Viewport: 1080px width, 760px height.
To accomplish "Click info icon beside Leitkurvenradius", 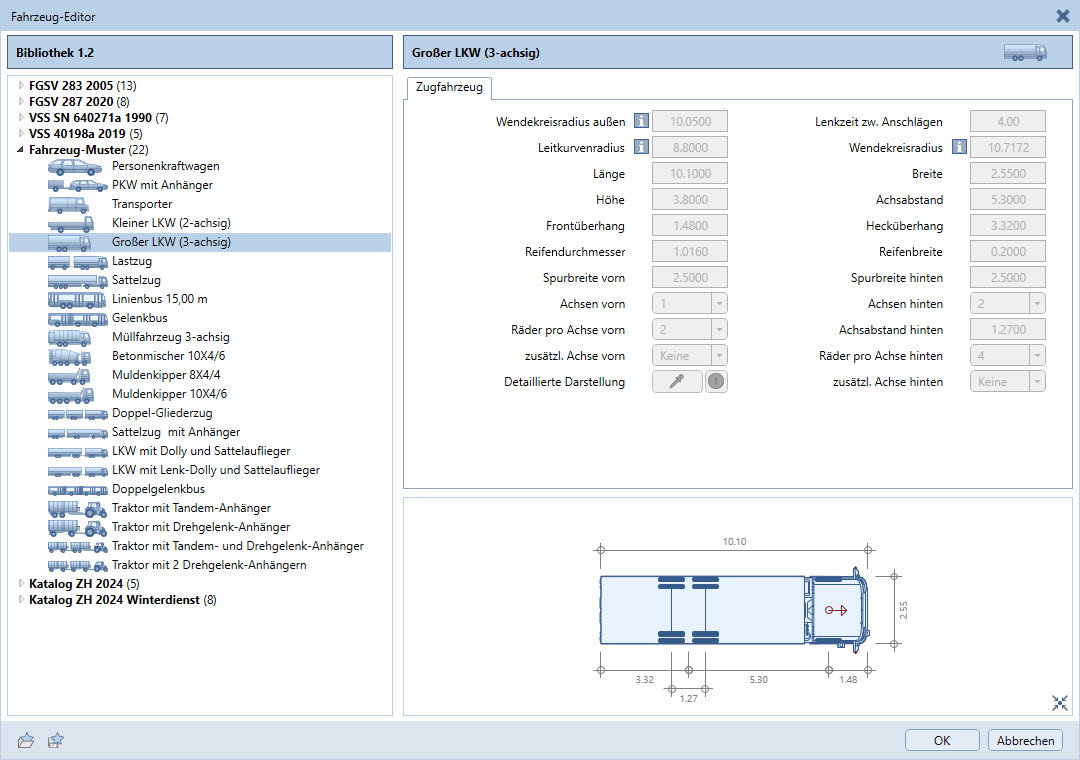I will pyautogui.click(x=641, y=148).
